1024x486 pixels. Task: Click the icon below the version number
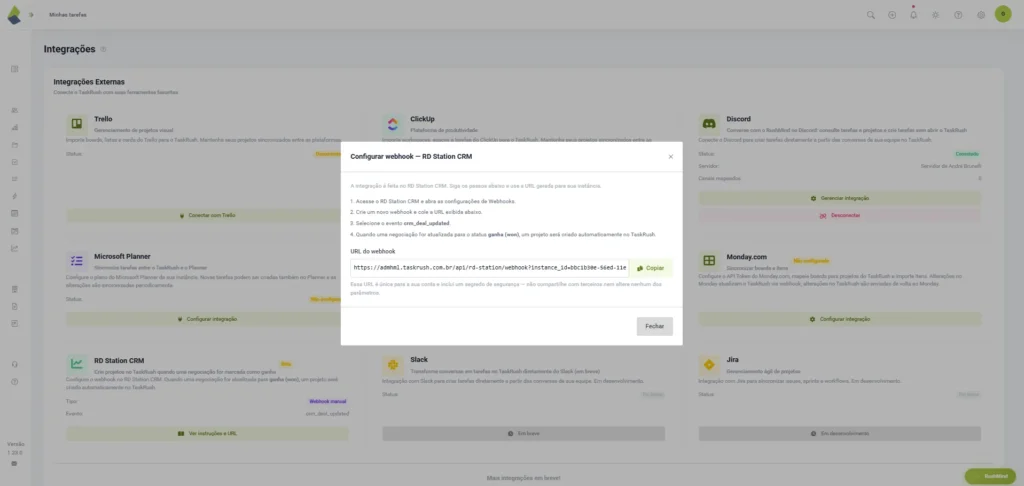pyautogui.click(x=14, y=464)
